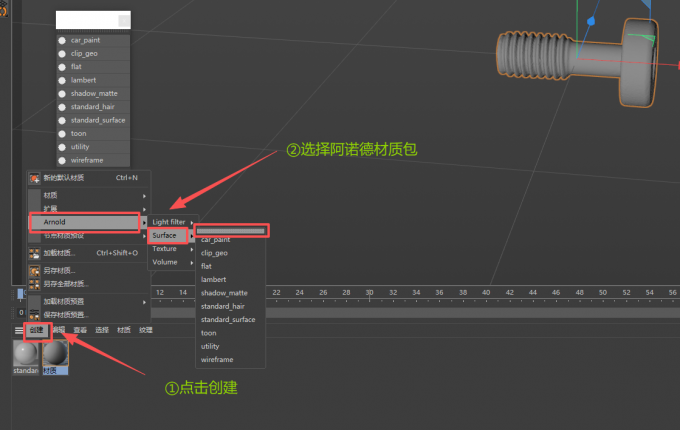This screenshot has width=680, height=430.
Task: Click the new default material icon
Action: 34,178
